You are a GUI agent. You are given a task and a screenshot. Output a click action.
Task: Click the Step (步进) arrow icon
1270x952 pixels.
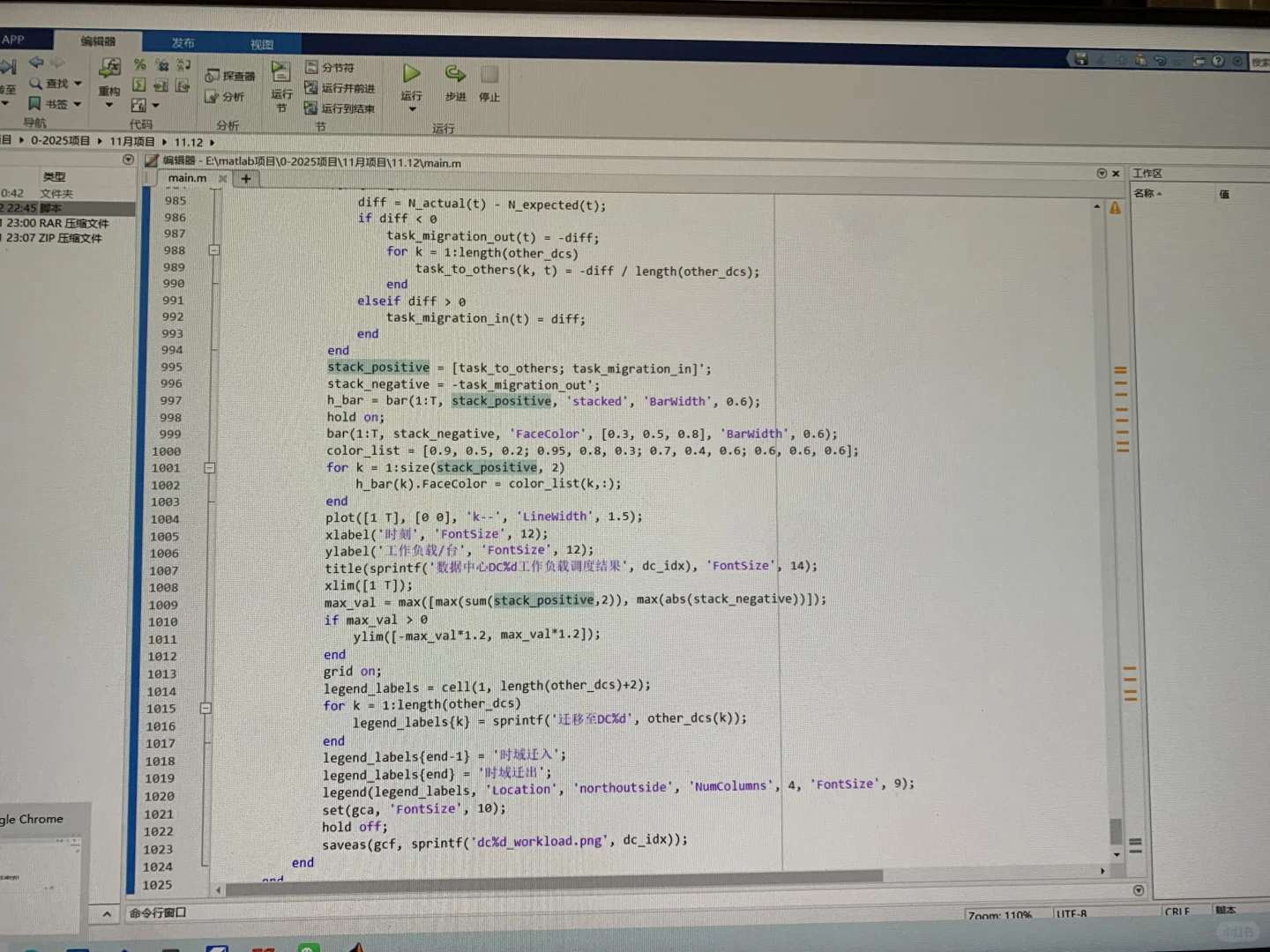pos(455,74)
